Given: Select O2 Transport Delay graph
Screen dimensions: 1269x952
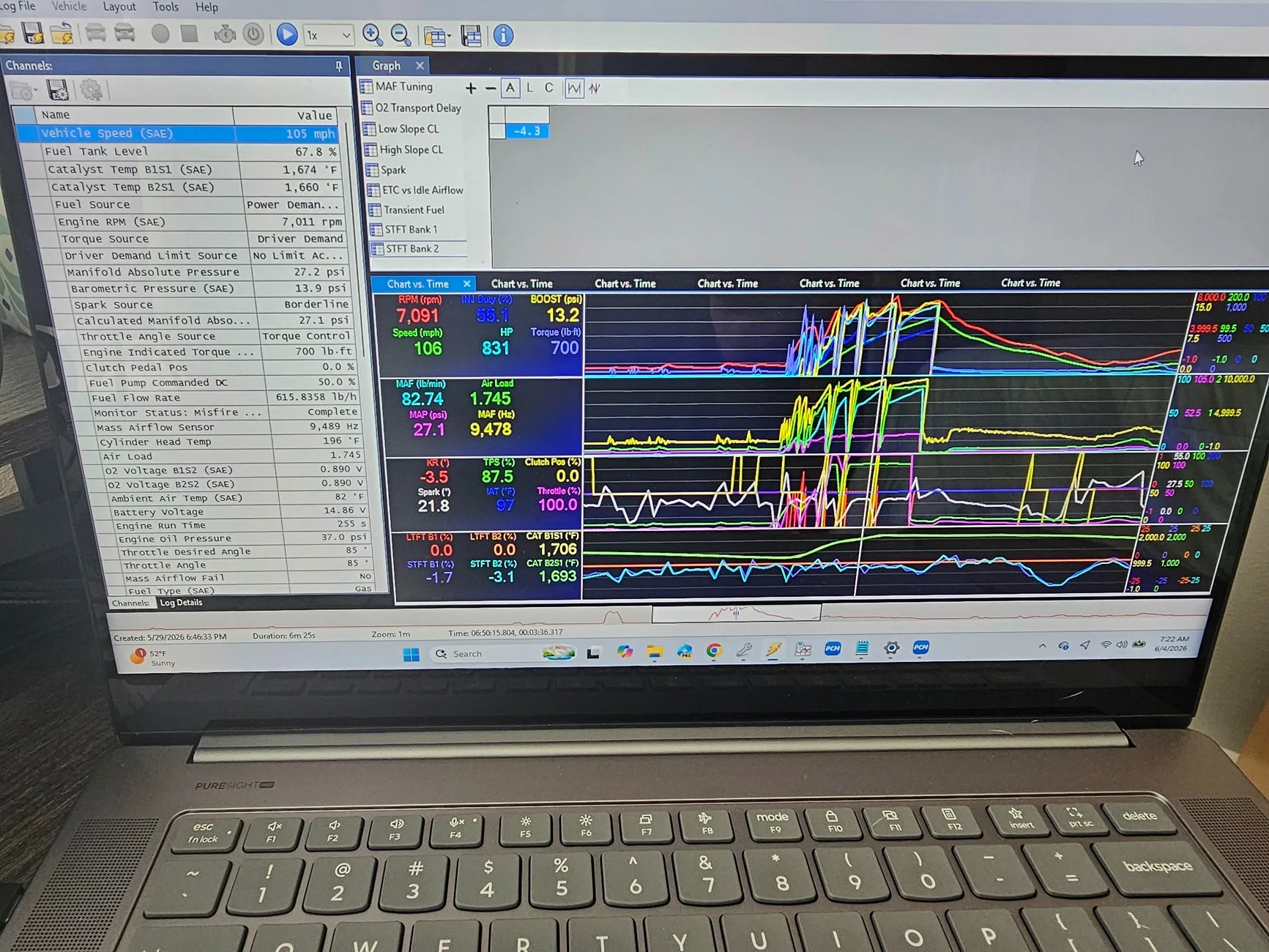Looking at the screenshot, I should click(411, 108).
